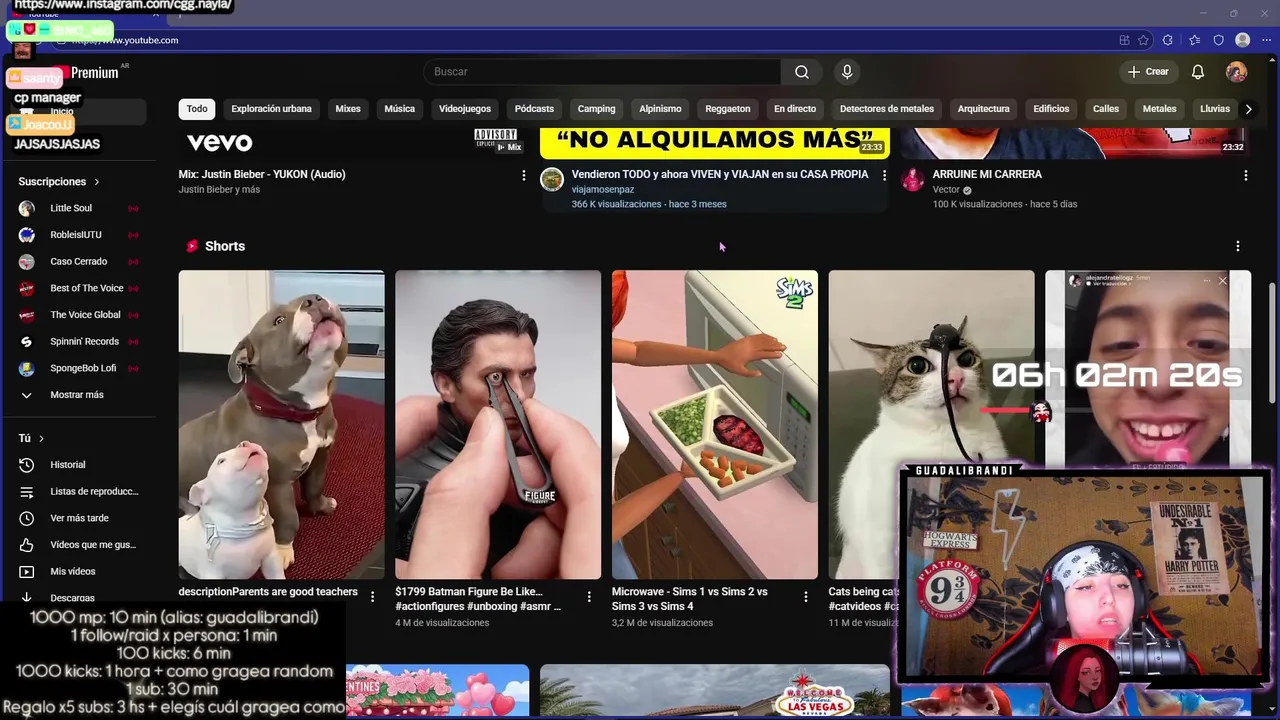Open the Vector channel avatar
This screenshot has width=1280, height=720.
[913, 180]
